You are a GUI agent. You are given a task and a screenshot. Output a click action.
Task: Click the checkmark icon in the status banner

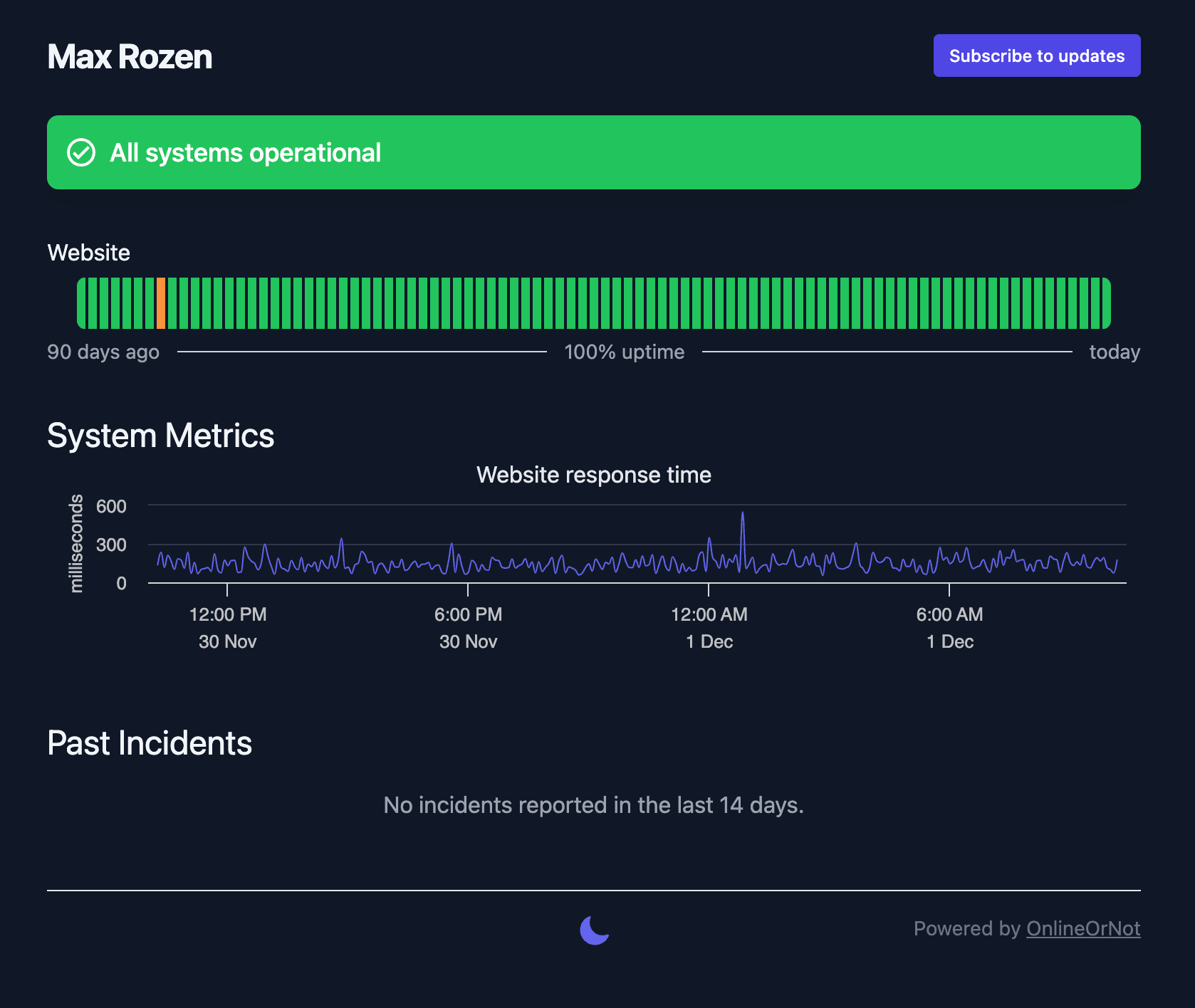[x=82, y=152]
